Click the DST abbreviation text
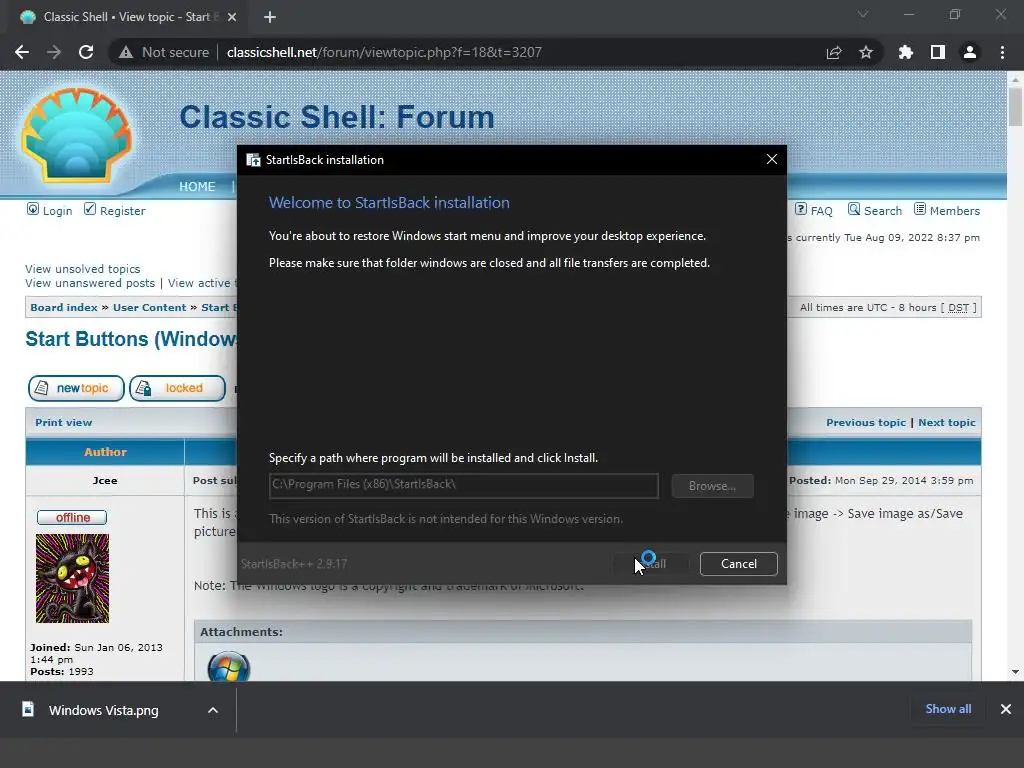The width and height of the screenshot is (1024, 768). (x=958, y=308)
